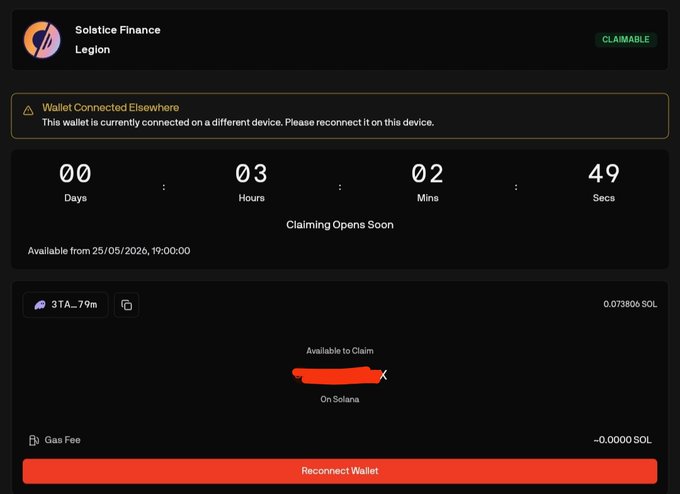680x494 pixels.
Task: Click 'Available from 25/05/2026, 19:00:00' text
Action: click(x=109, y=251)
